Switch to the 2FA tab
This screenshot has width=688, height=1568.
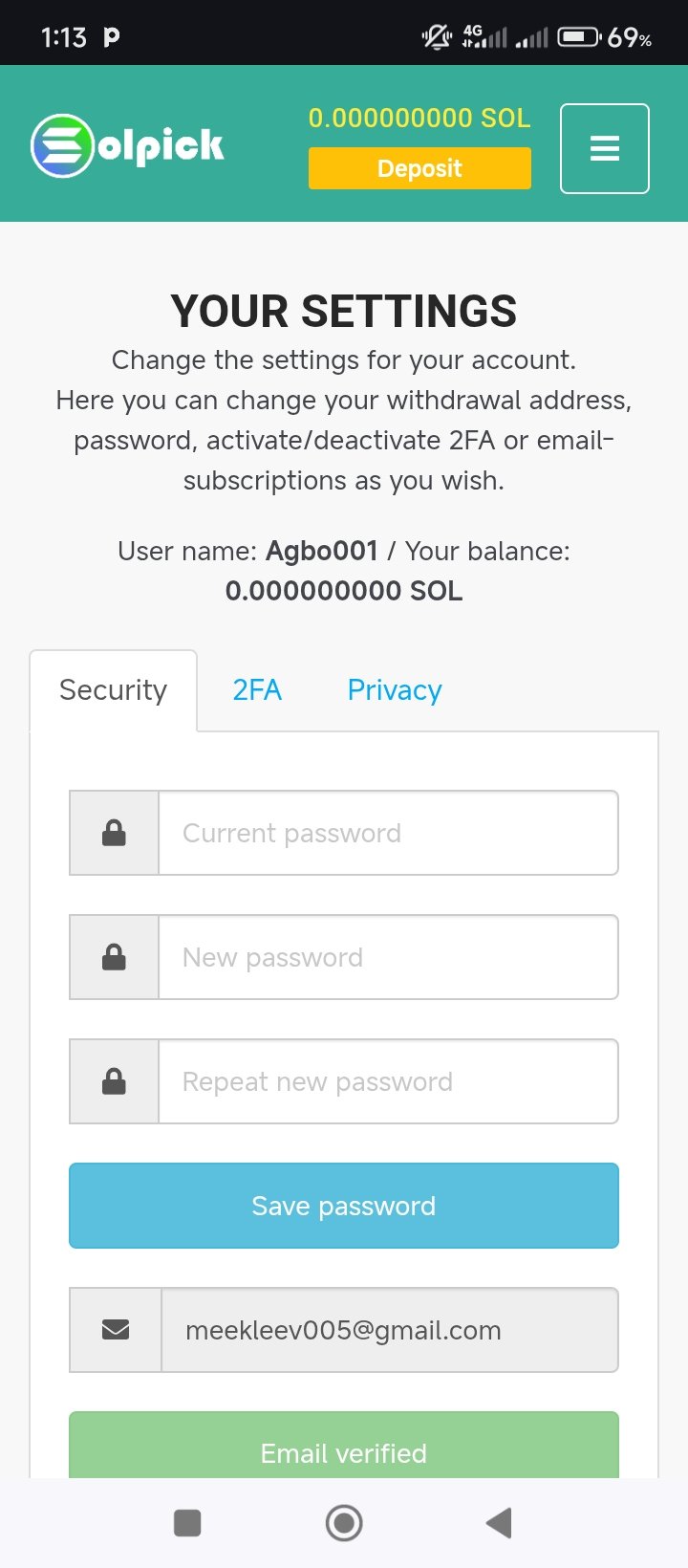click(257, 690)
